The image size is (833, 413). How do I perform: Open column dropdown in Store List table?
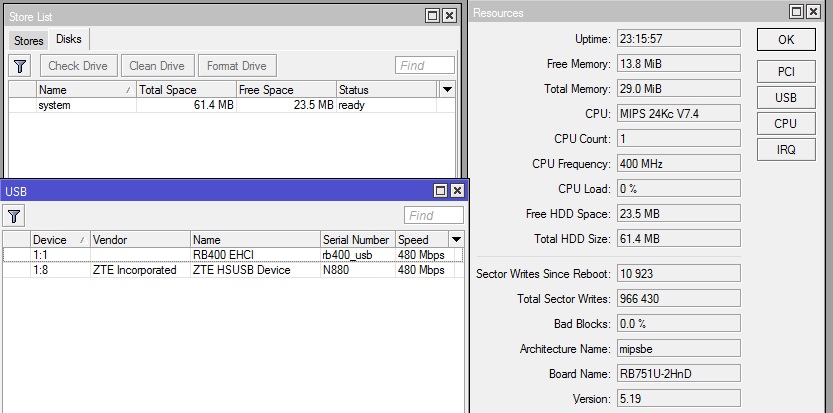click(447, 89)
